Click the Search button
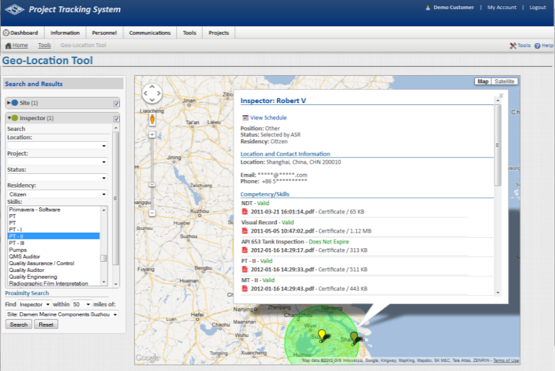This screenshot has height=371, width=555. click(x=18, y=324)
